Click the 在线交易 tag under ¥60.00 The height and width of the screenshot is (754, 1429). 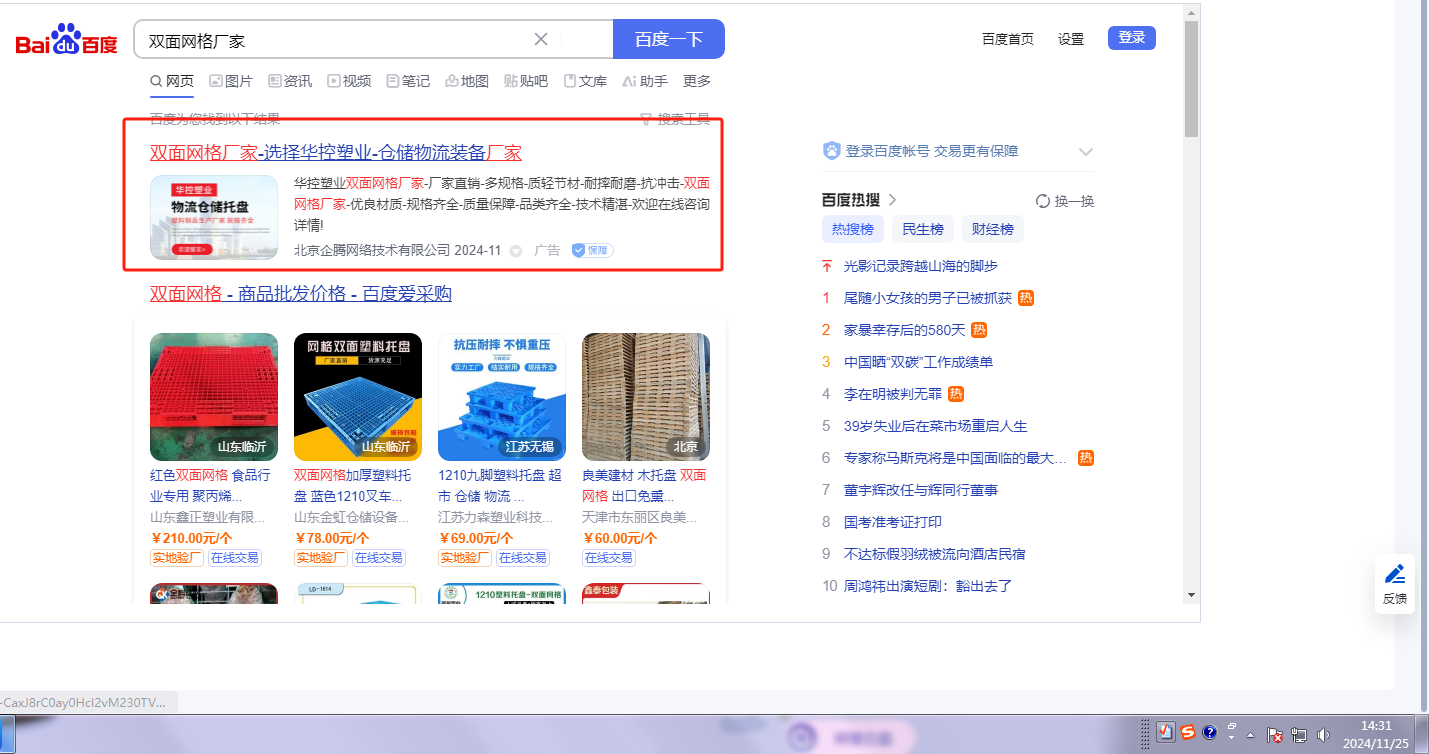pos(609,558)
